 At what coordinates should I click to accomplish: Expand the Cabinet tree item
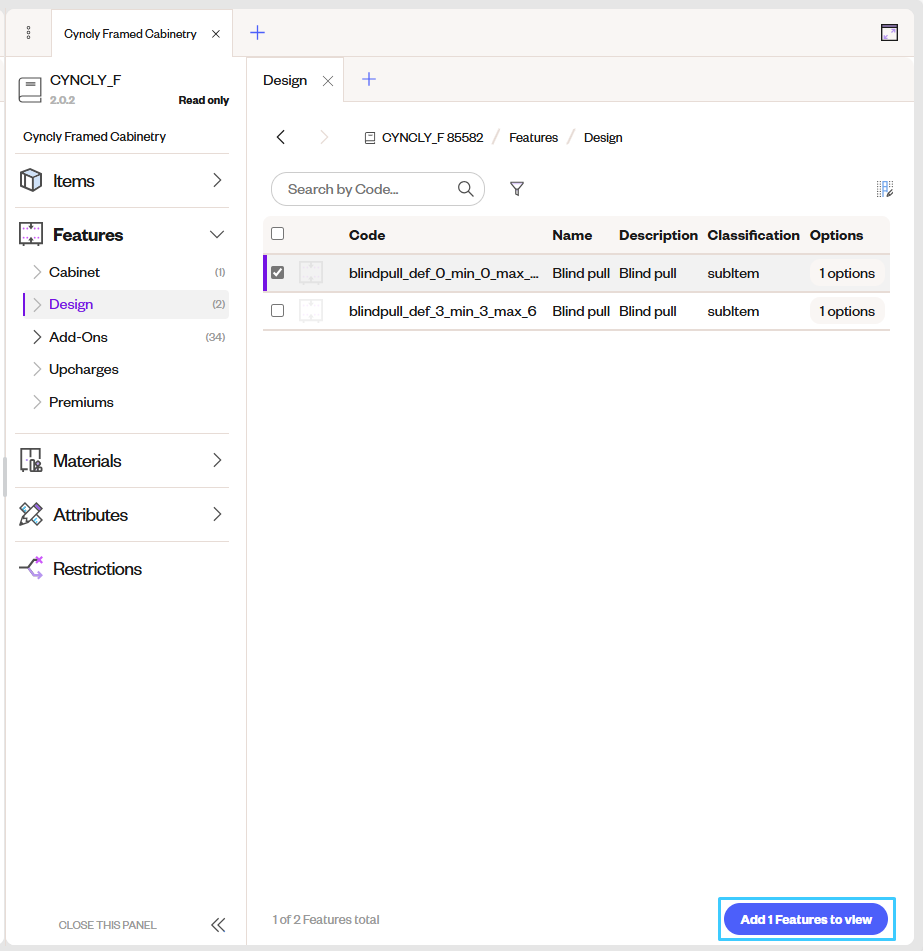[x=36, y=271]
